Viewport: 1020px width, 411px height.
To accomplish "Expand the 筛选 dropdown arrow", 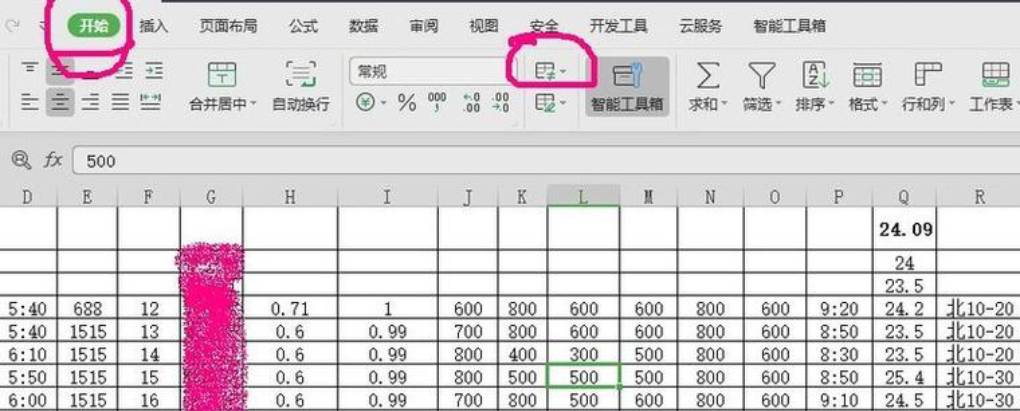I will [x=778, y=105].
